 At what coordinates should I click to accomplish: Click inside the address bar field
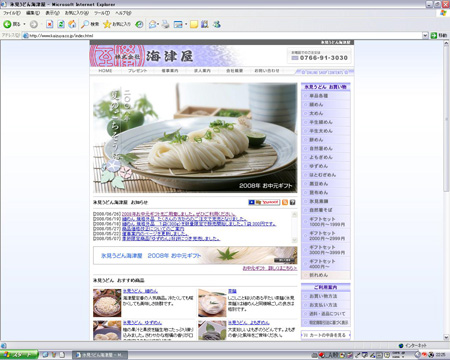coord(222,35)
